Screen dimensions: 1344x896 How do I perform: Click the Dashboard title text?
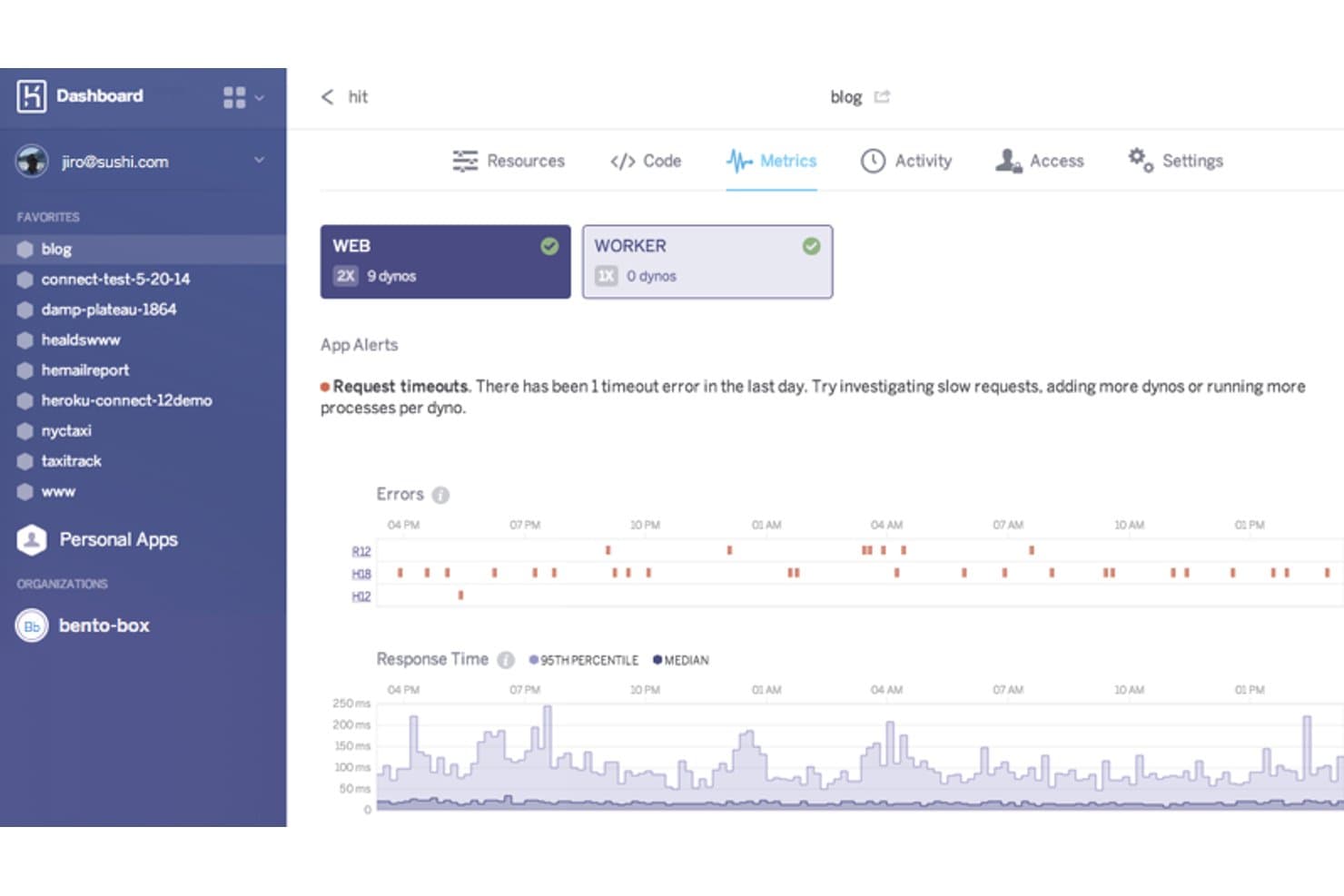pyautogui.click(x=100, y=96)
